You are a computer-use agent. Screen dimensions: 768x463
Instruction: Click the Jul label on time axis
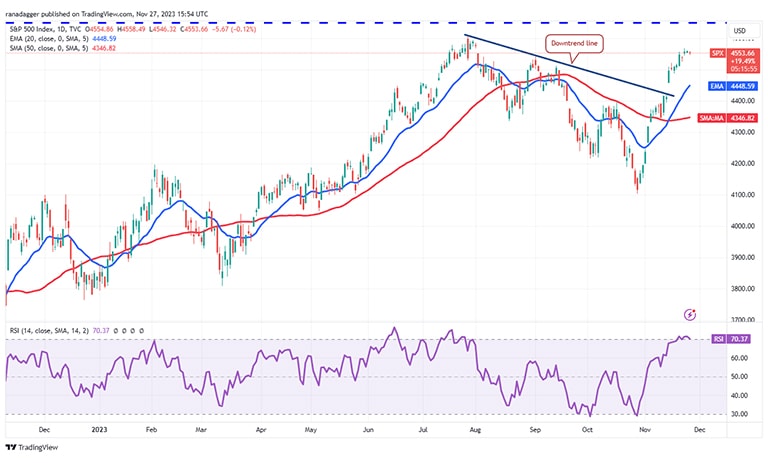423,430
